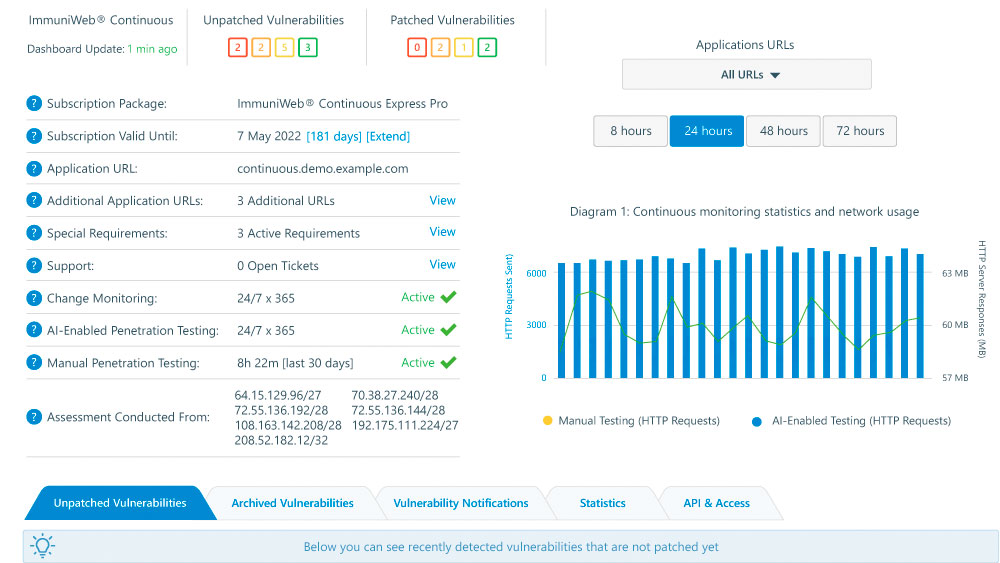Click help icon beside Assessment Conducted From
This screenshot has width=1000, height=563.
35,417
